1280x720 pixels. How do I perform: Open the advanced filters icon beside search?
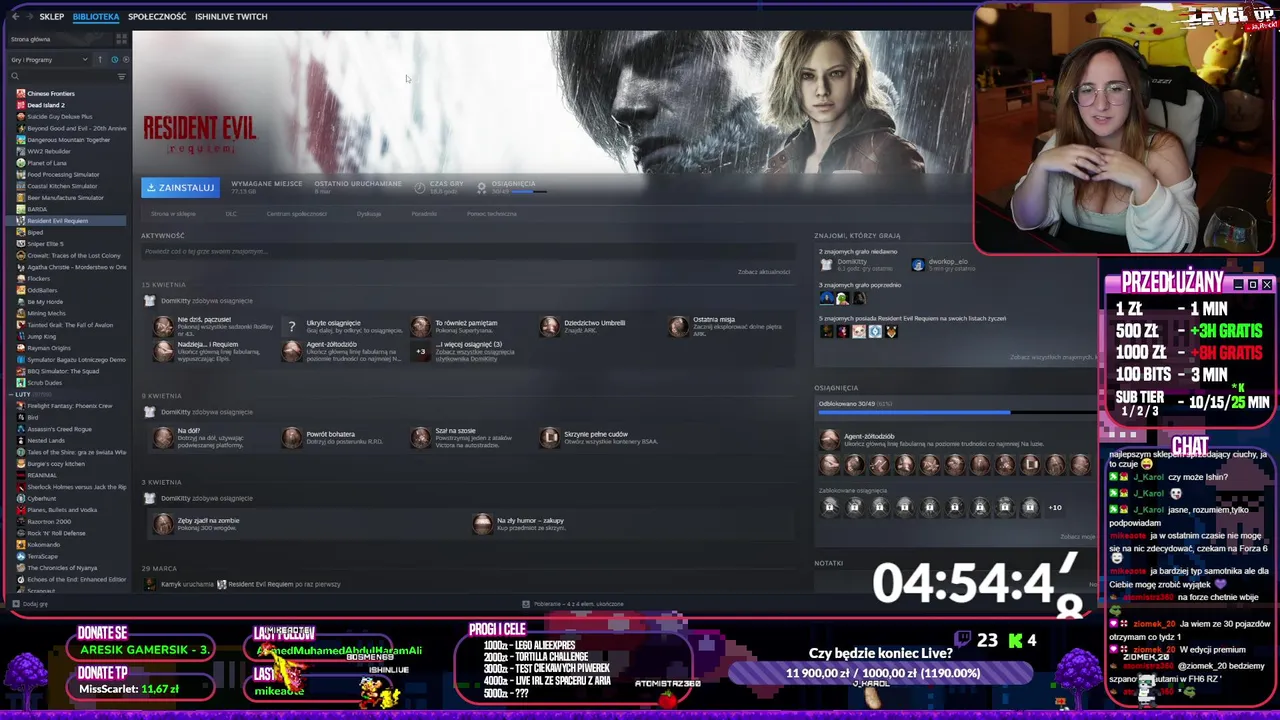coord(122,76)
